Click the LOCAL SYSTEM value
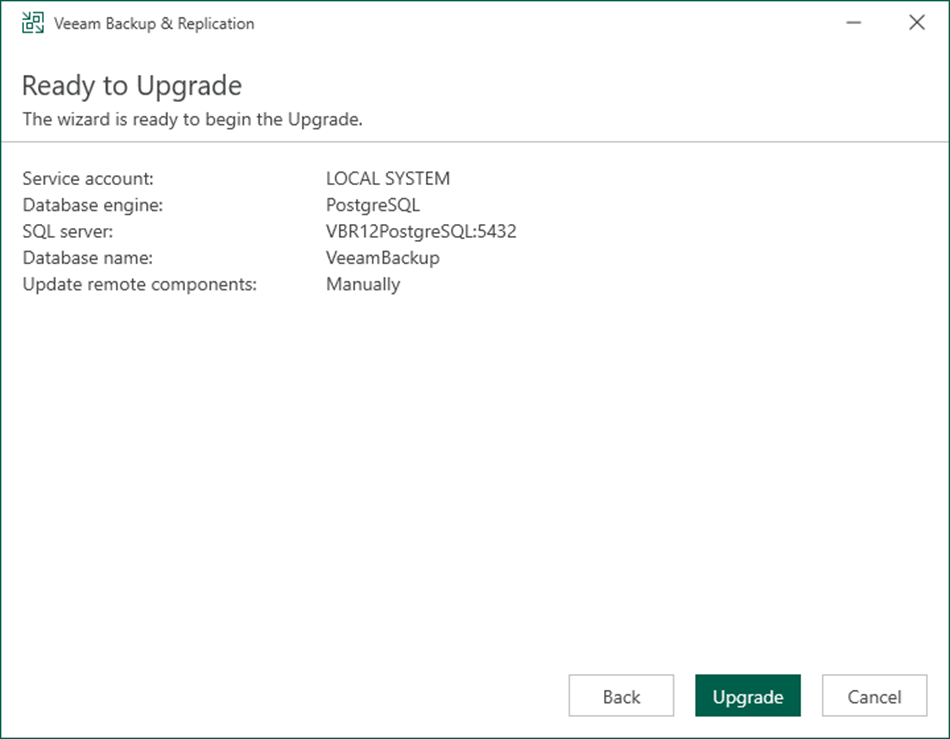 tap(388, 179)
